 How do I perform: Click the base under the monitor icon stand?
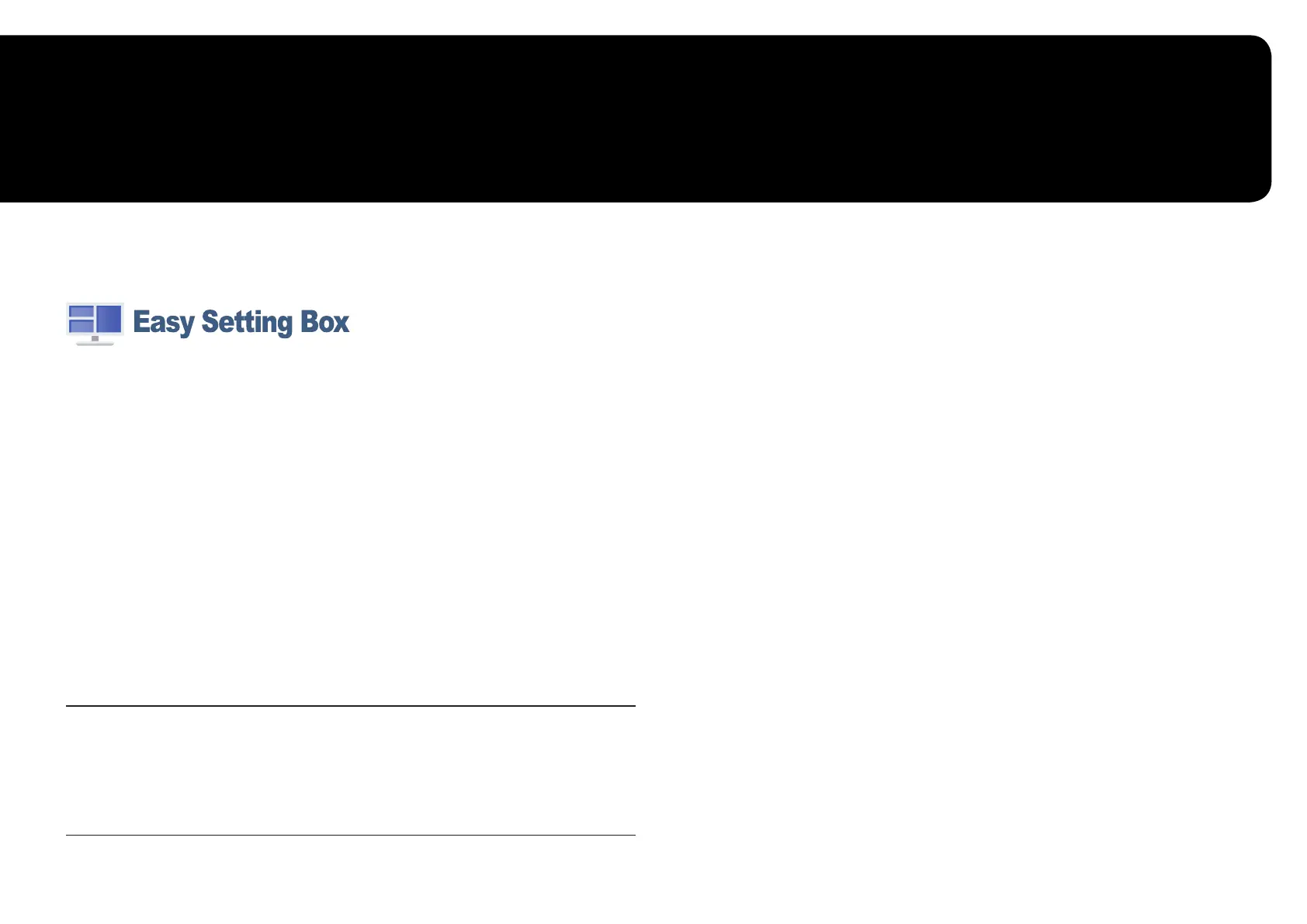point(95,343)
